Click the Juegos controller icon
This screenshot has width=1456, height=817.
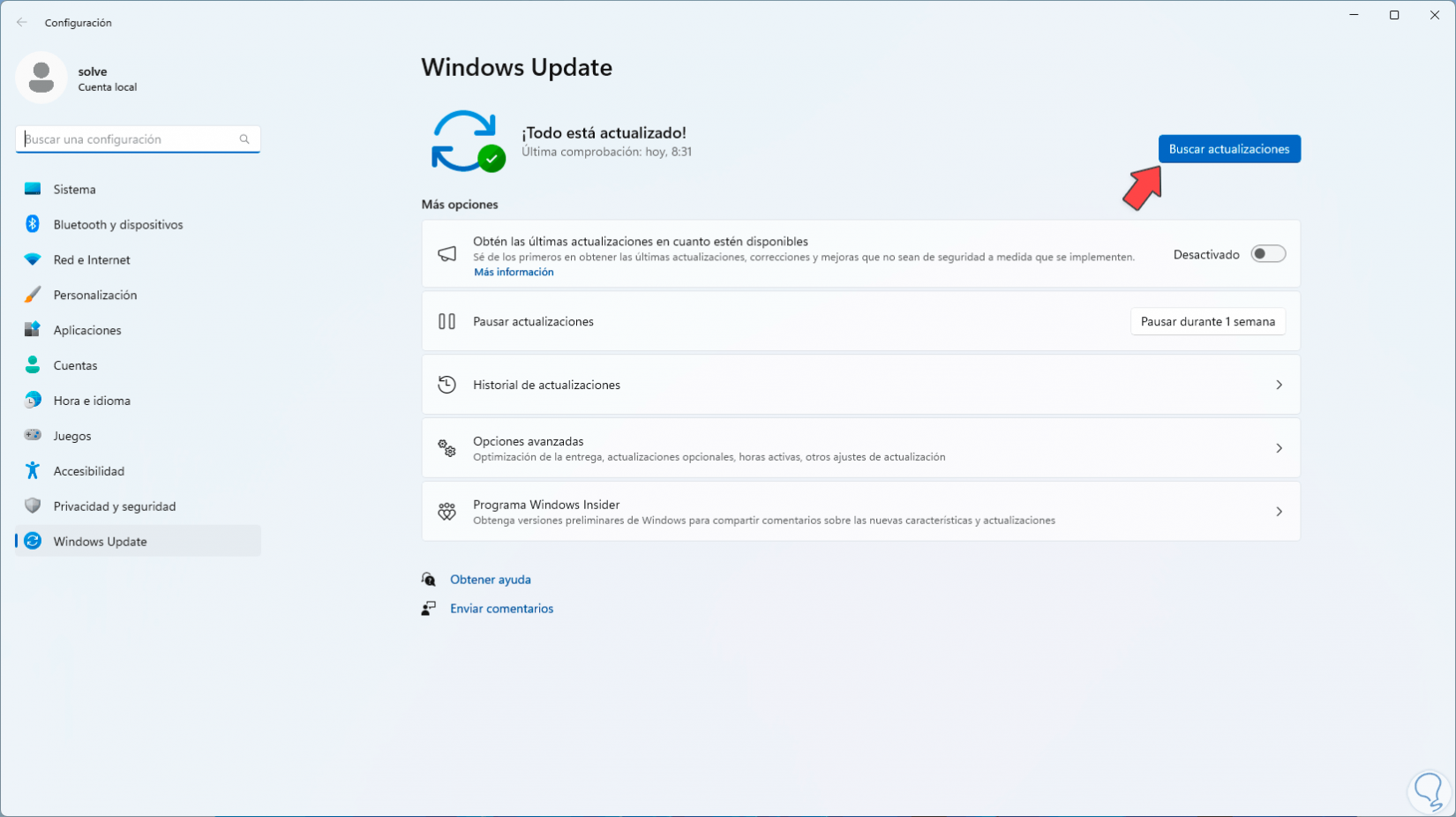33,435
